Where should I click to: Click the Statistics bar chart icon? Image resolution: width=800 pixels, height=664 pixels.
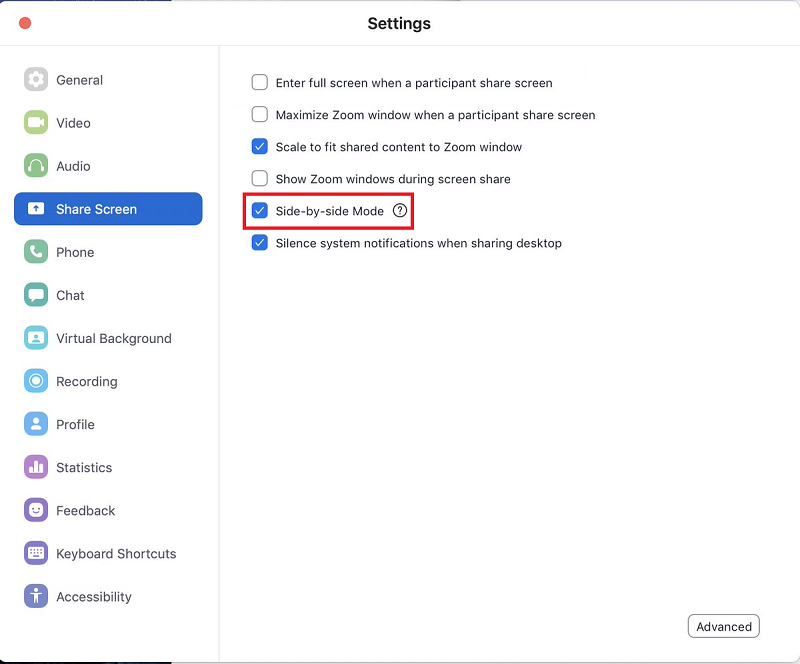(x=36, y=467)
